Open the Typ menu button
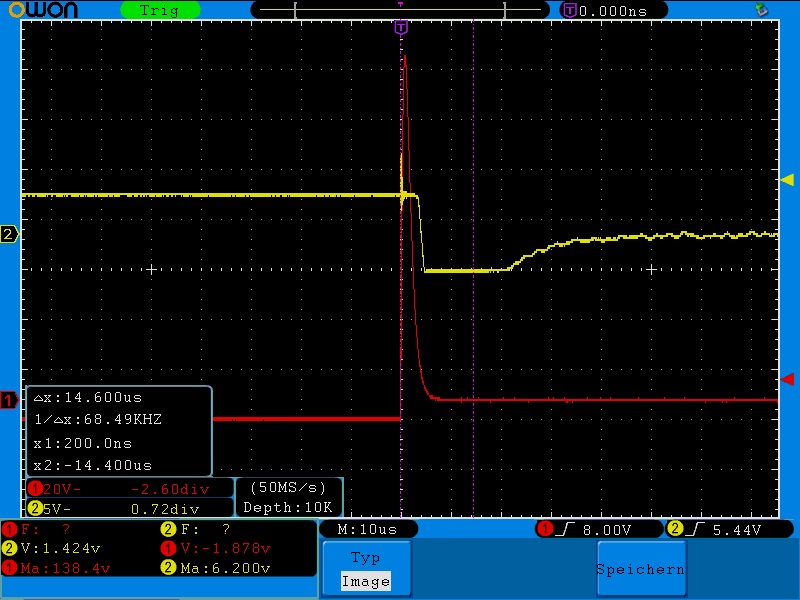Viewport: 800px width, 600px height. (x=366, y=568)
